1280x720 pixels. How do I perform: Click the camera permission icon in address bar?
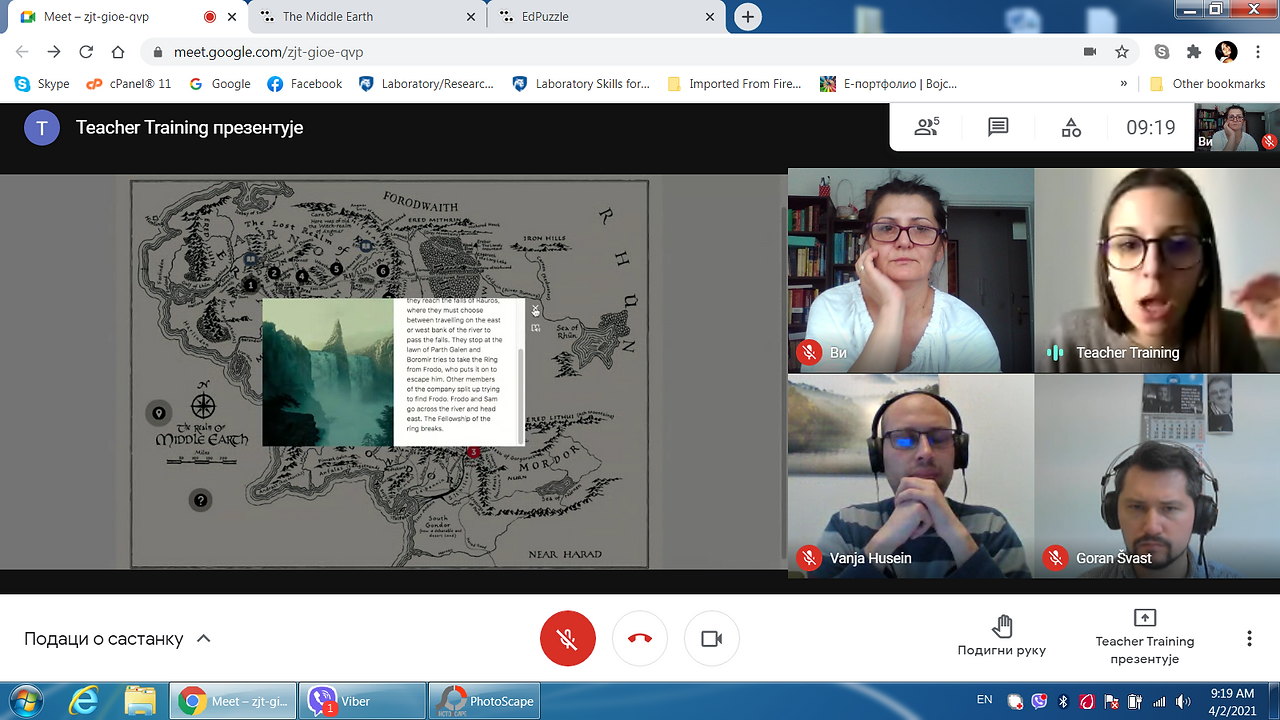1090,52
